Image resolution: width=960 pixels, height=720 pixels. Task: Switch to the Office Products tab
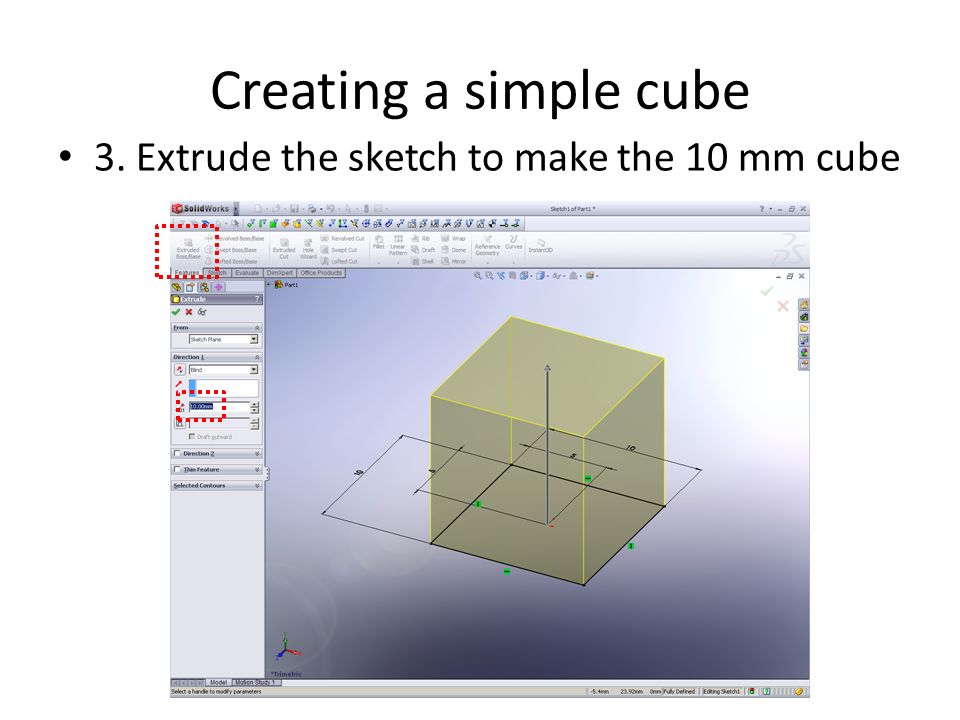click(321, 273)
